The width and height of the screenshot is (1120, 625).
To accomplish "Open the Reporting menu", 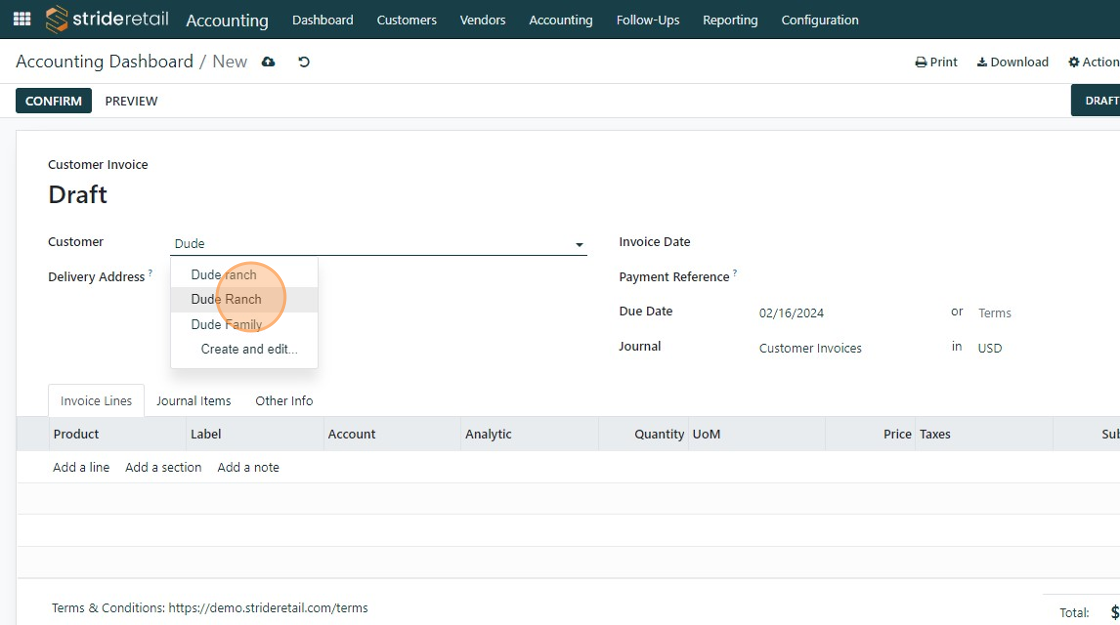I will [x=730, y=20].
